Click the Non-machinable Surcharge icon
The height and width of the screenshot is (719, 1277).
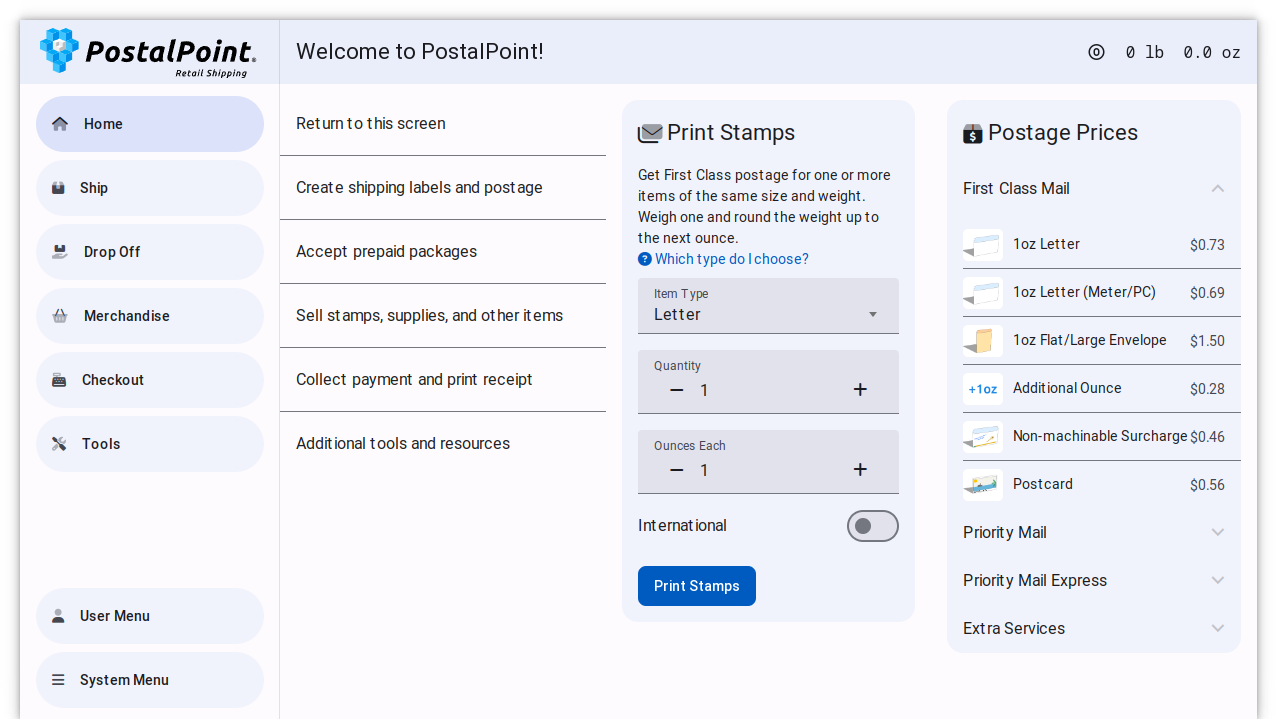982,437
